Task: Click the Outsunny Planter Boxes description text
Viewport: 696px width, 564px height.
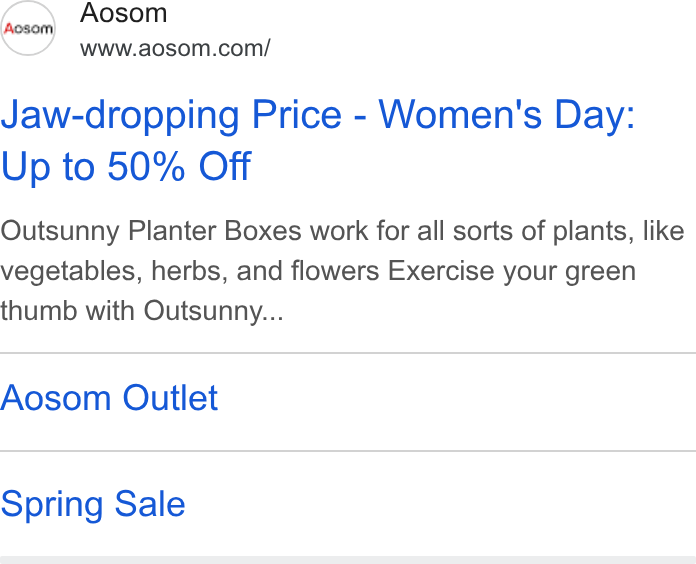Action: click(x=342, y=271)
